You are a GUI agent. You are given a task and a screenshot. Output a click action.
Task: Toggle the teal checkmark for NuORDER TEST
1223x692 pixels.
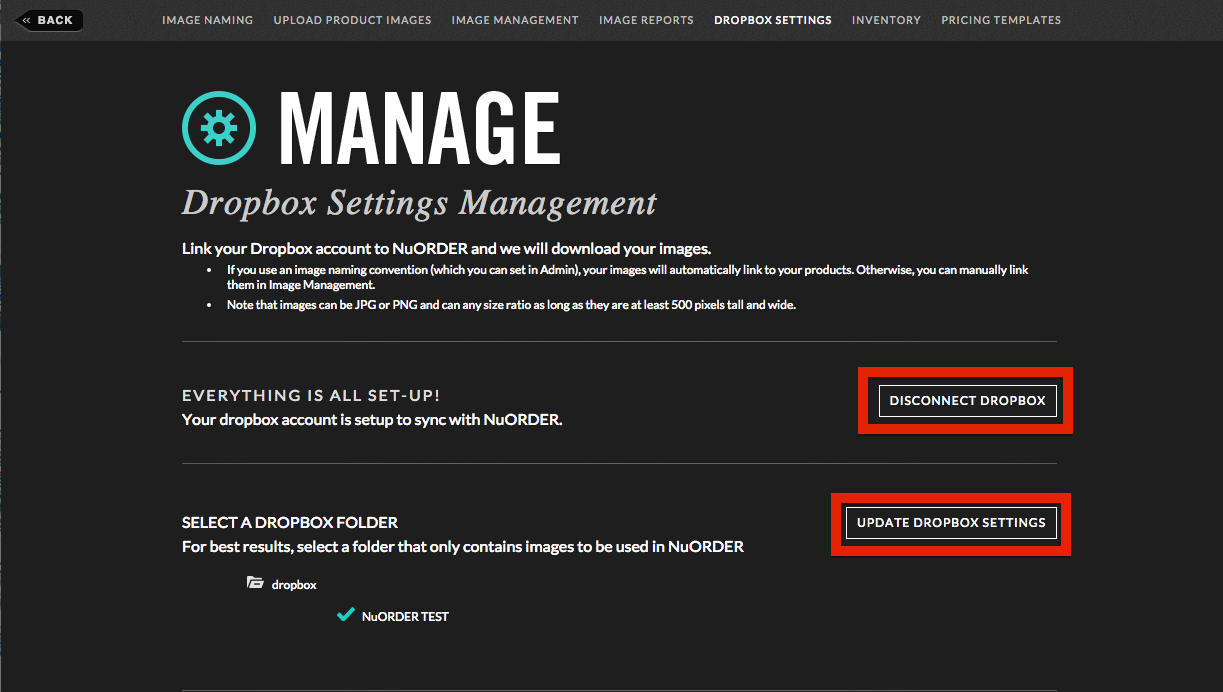[345, 615]
